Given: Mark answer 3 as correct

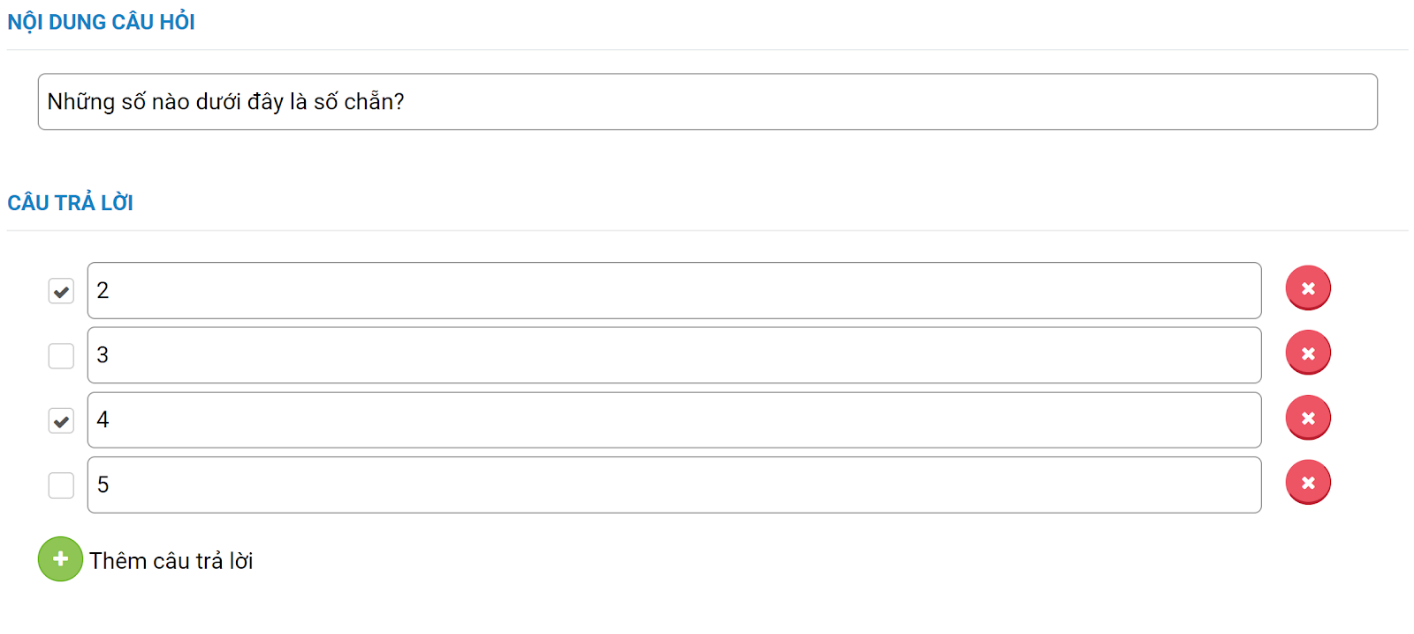Looking at the screenshot, I should click(61, 356).
